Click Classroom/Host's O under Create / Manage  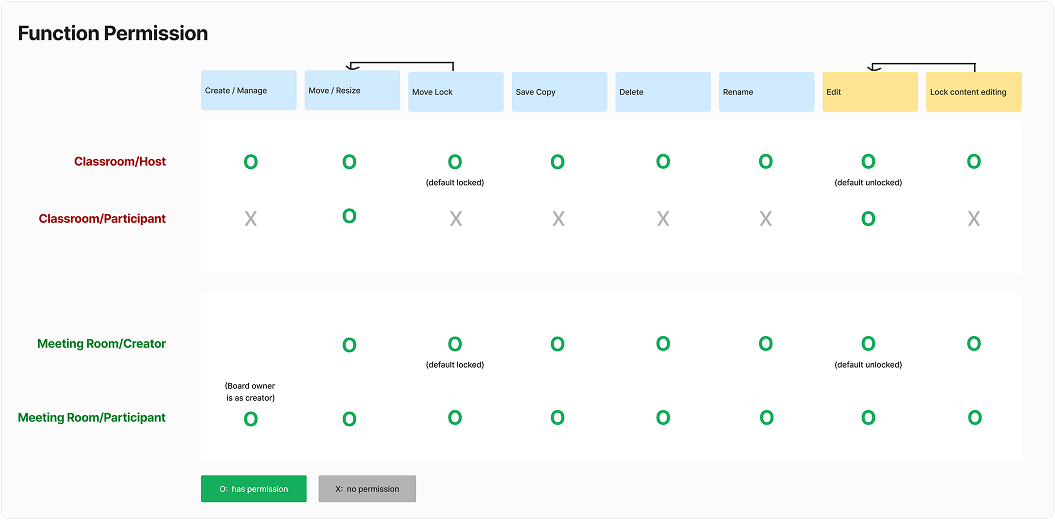pos(250,162)
